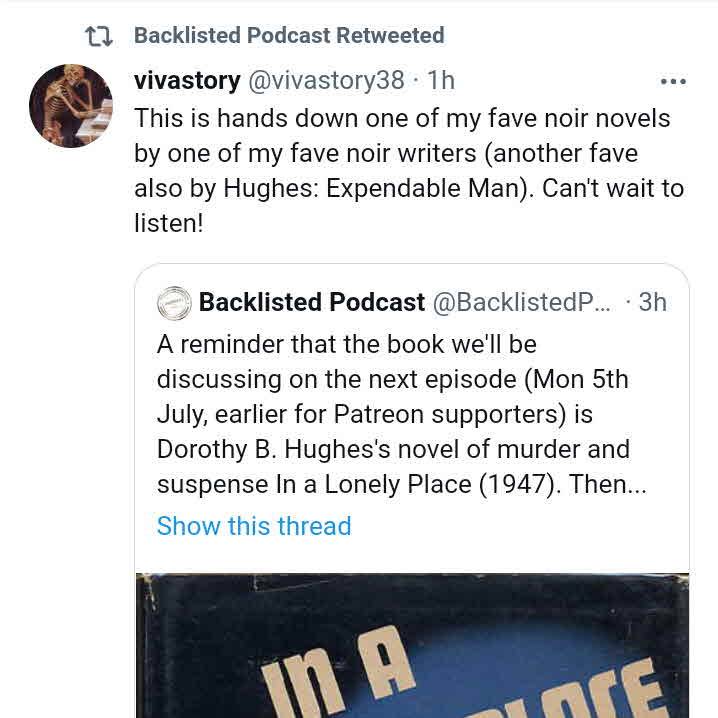Click the 1h timestamp of tweet
718x718 pixels.
point(441,81)
